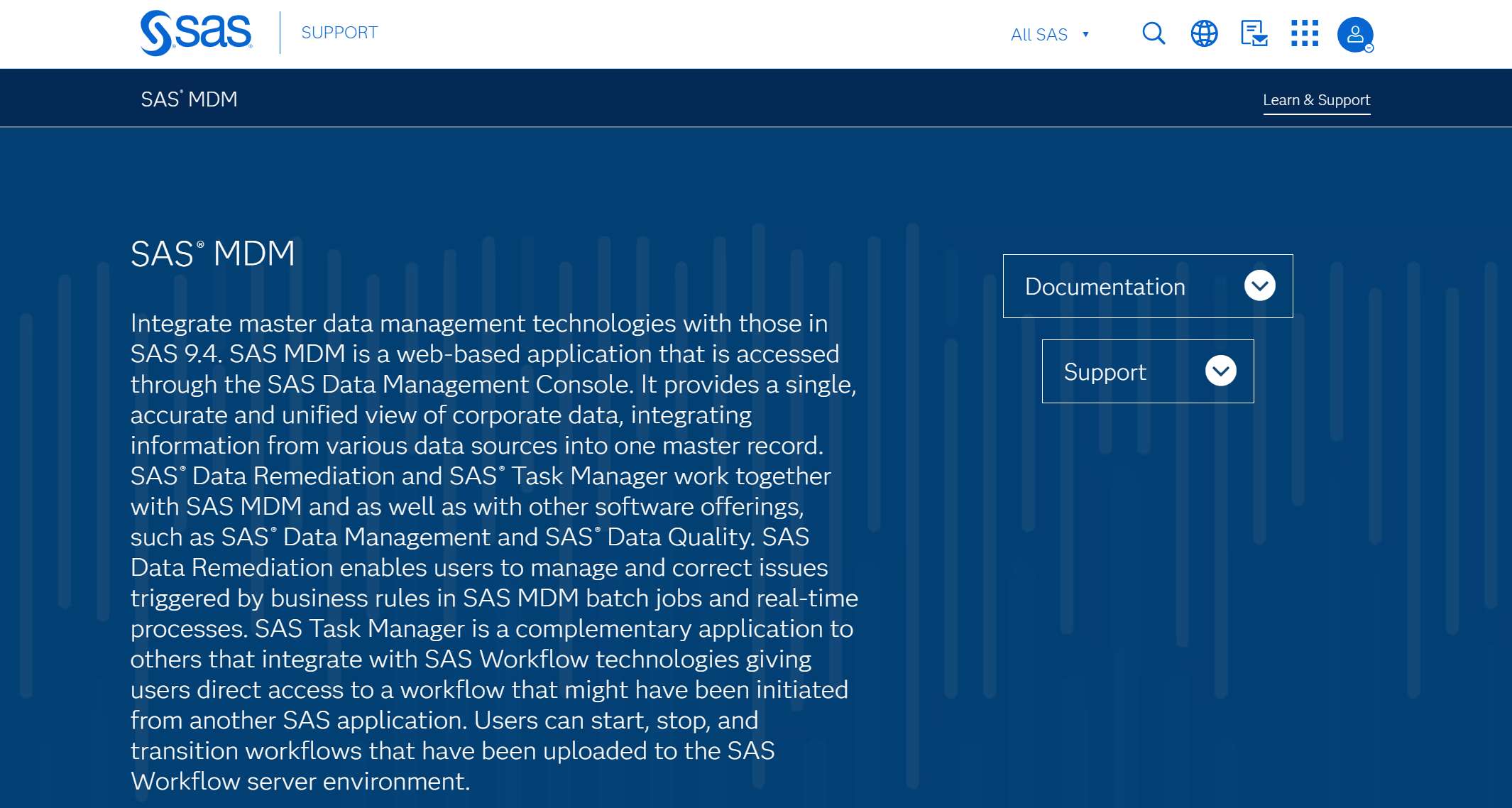Screen dimensions: 1512x808
Task: Click the SAS logo
Action: click(197, 33)
